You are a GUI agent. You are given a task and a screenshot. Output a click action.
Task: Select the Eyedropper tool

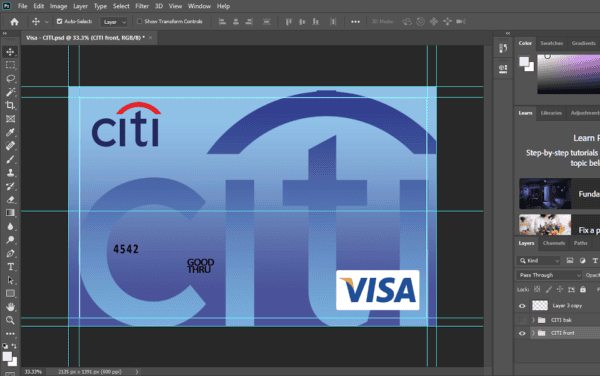[x=10, y=132]
